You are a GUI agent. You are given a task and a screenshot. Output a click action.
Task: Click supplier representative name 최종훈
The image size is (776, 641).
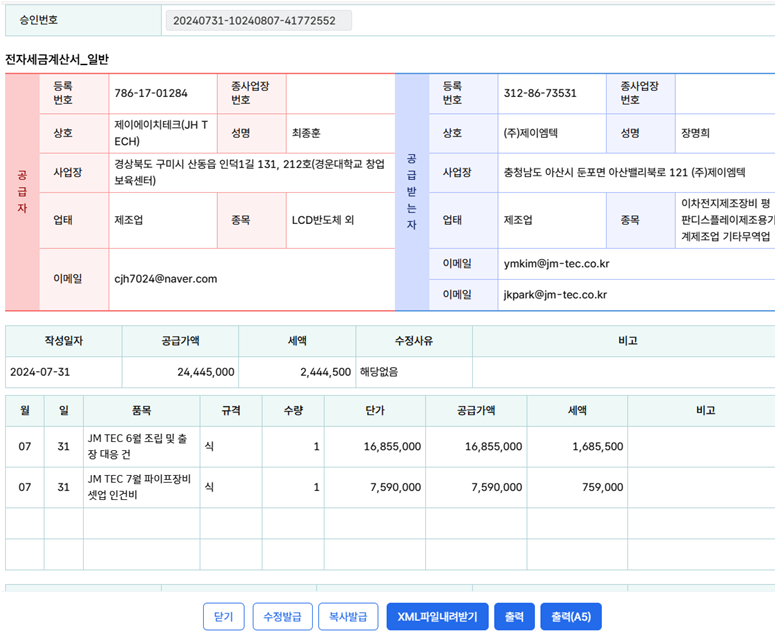(314, 132)
